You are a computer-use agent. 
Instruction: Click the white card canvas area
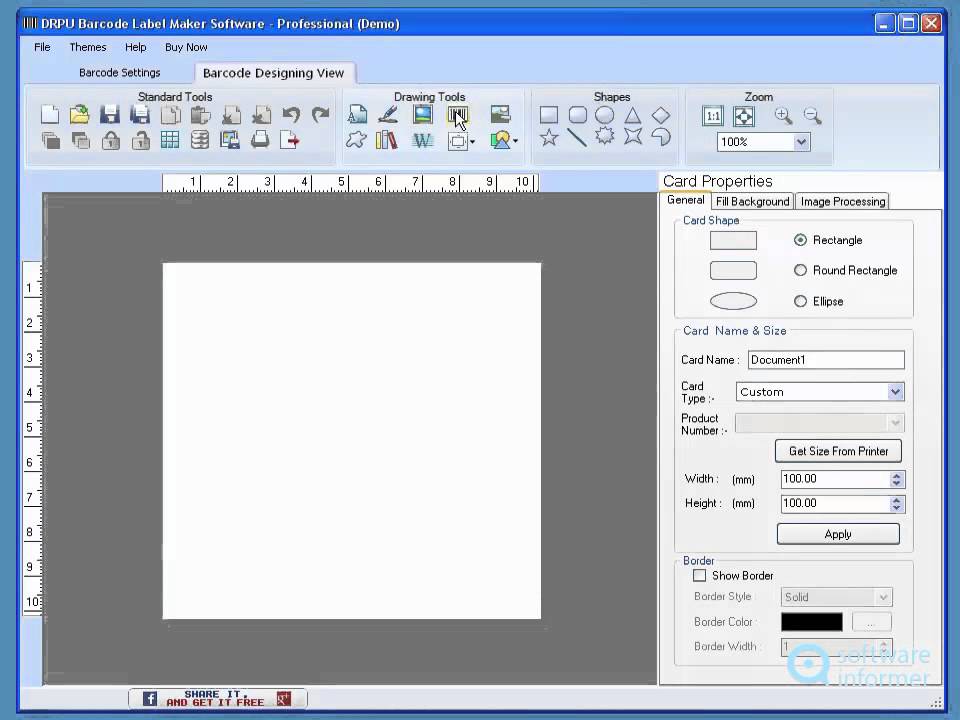tap(351, 441)
